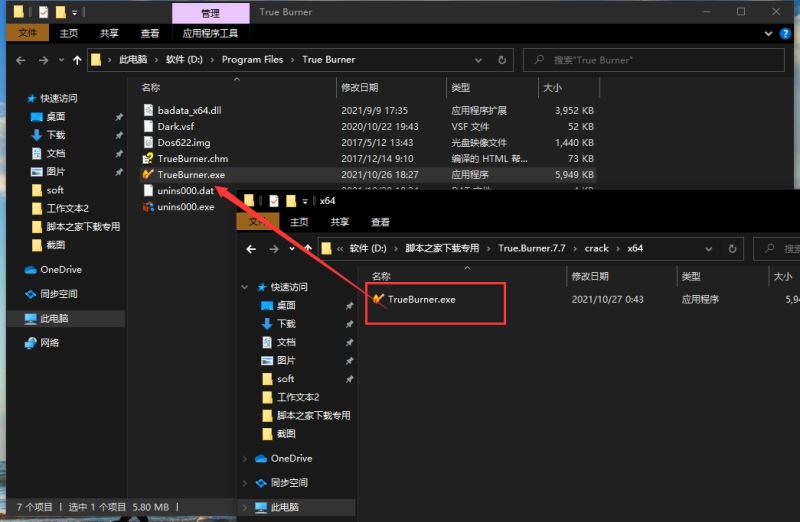The width and height of the screenshot is (800, 522).
Task: Open the 查看 tab in x64 window
Action: 380,222
